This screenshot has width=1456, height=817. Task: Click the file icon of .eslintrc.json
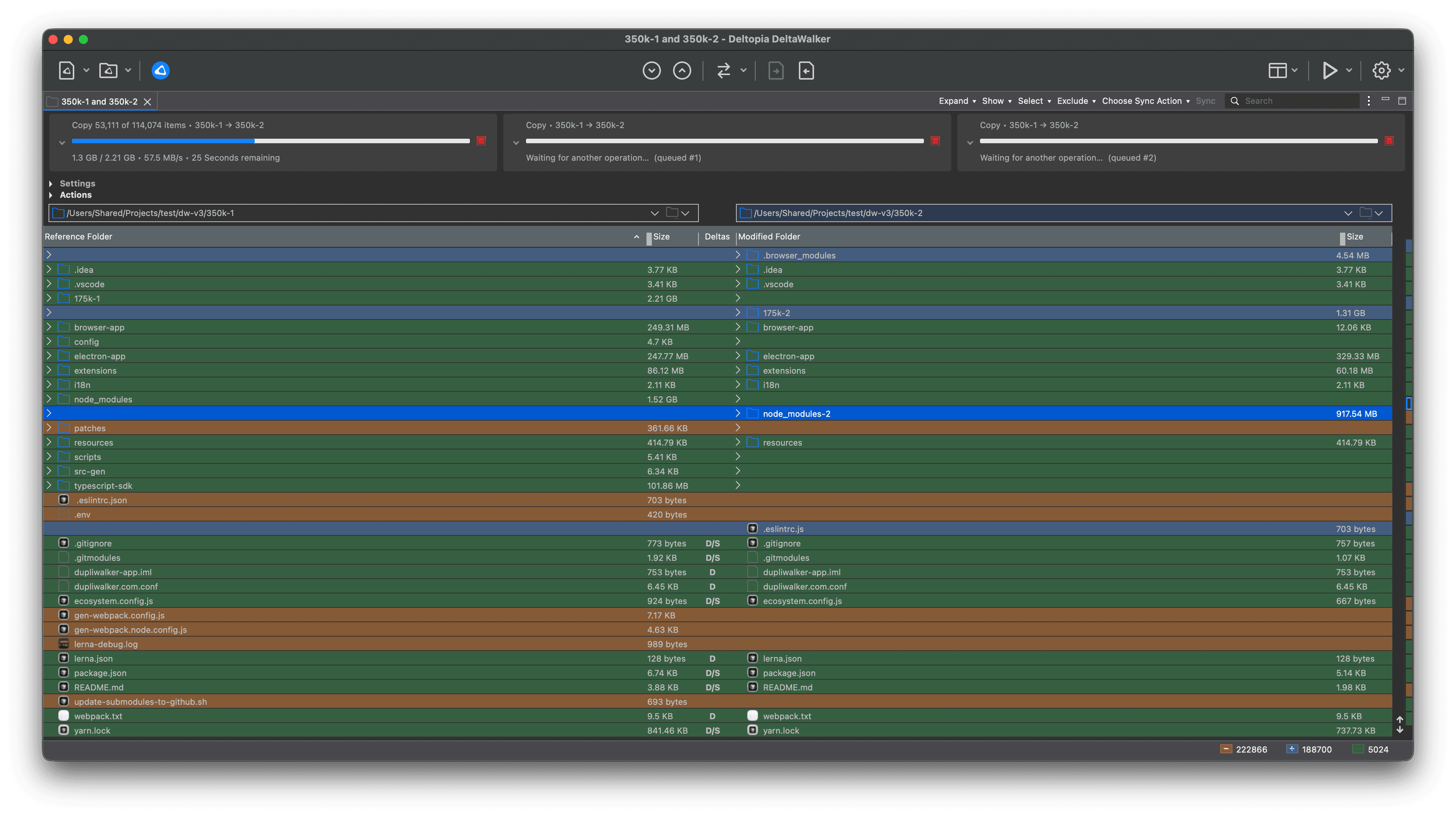[64, 500]
